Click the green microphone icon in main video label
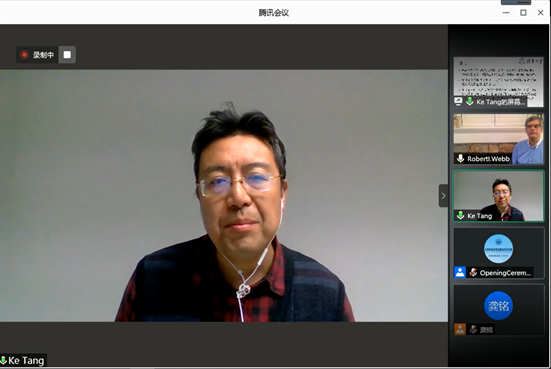This screenshot has width=551, height=369. click(x=4, y=361)
